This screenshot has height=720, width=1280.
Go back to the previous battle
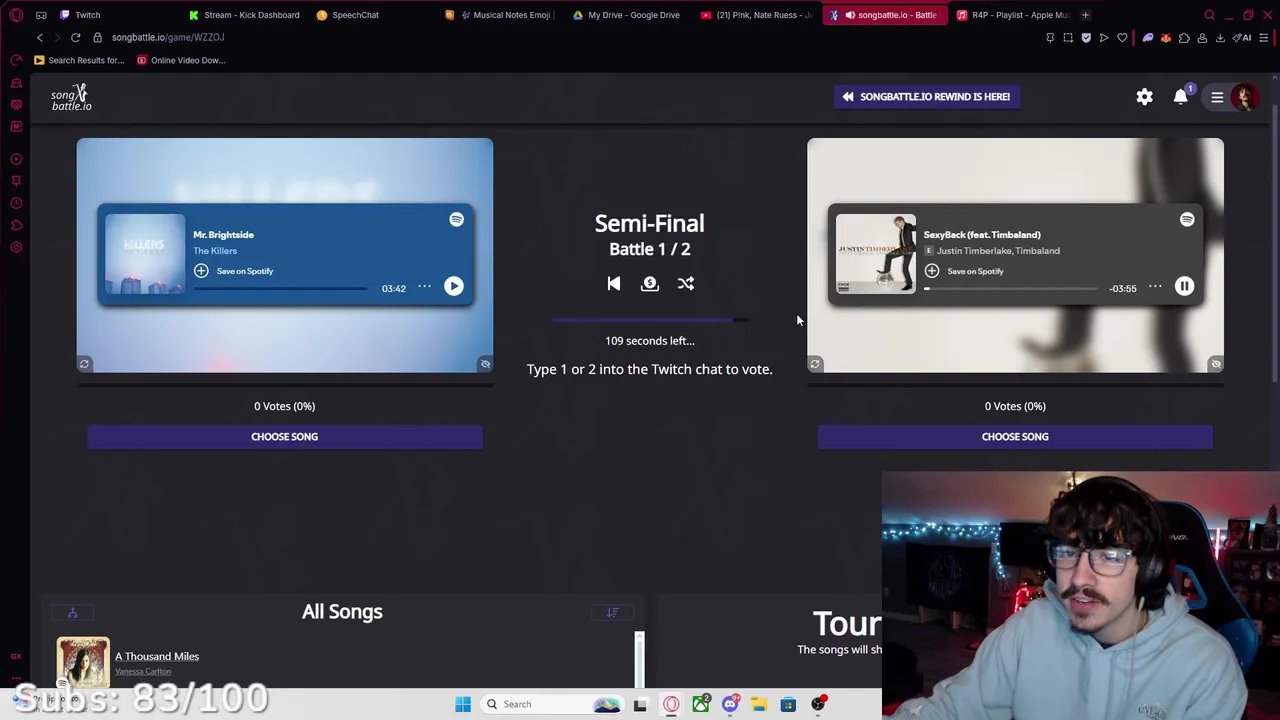tap(613, 284)
